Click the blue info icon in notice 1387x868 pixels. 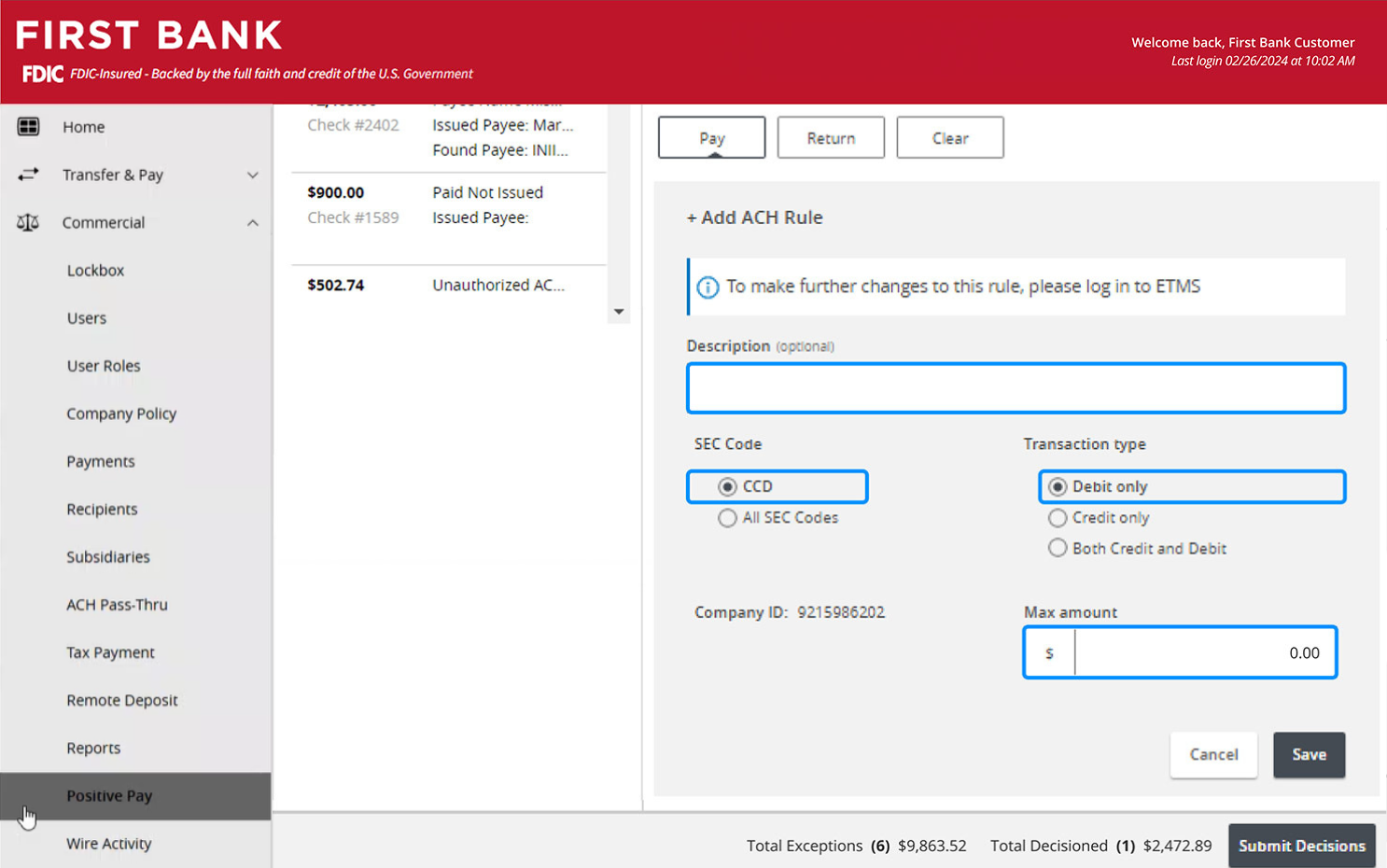pyautogui.click(x=708, y=287)
